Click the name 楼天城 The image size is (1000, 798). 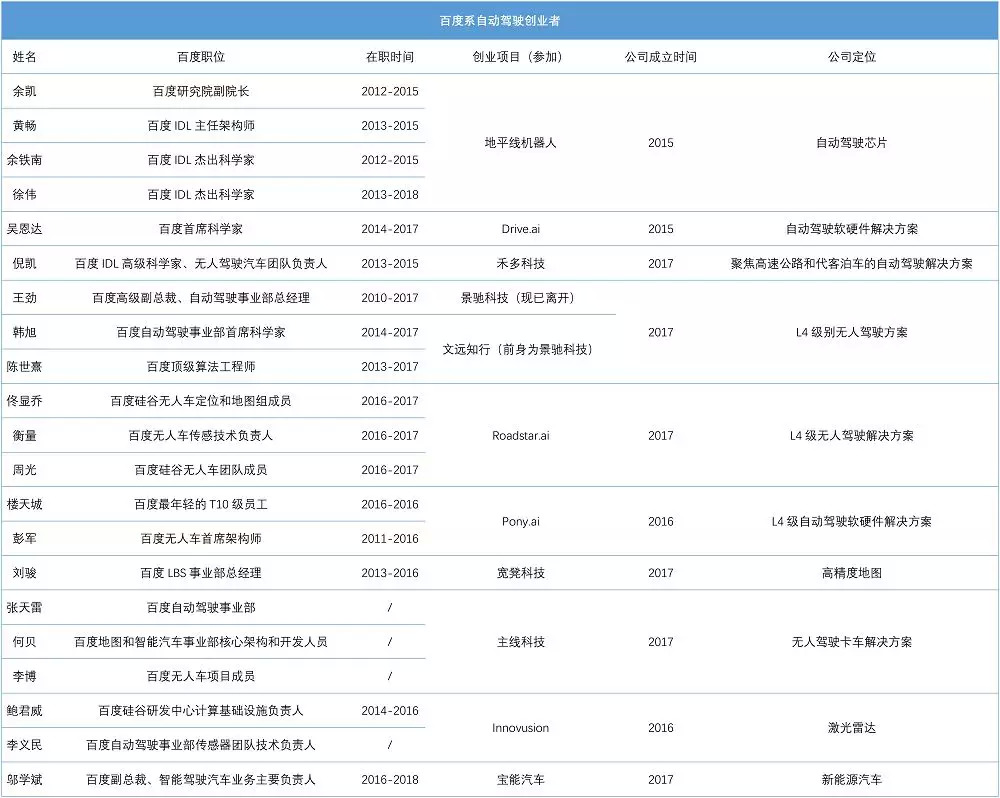coord(24,505)
